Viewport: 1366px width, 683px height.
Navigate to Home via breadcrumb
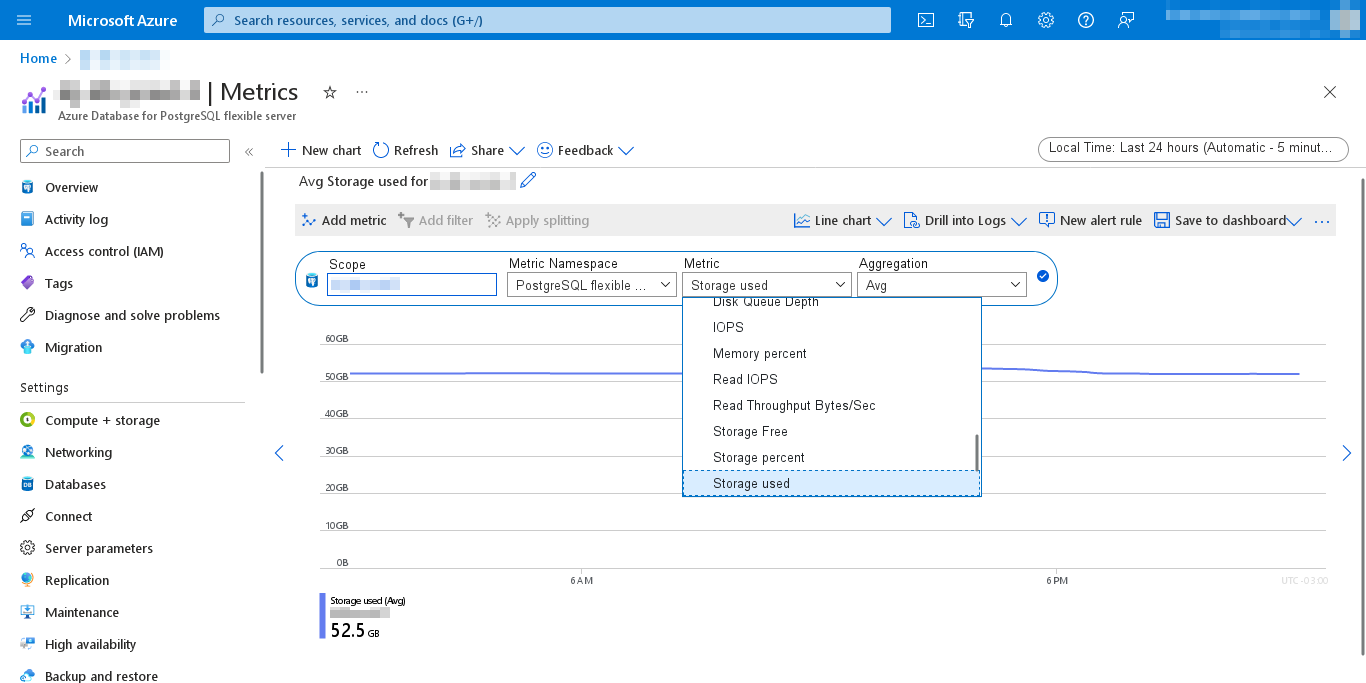[36, 58]
